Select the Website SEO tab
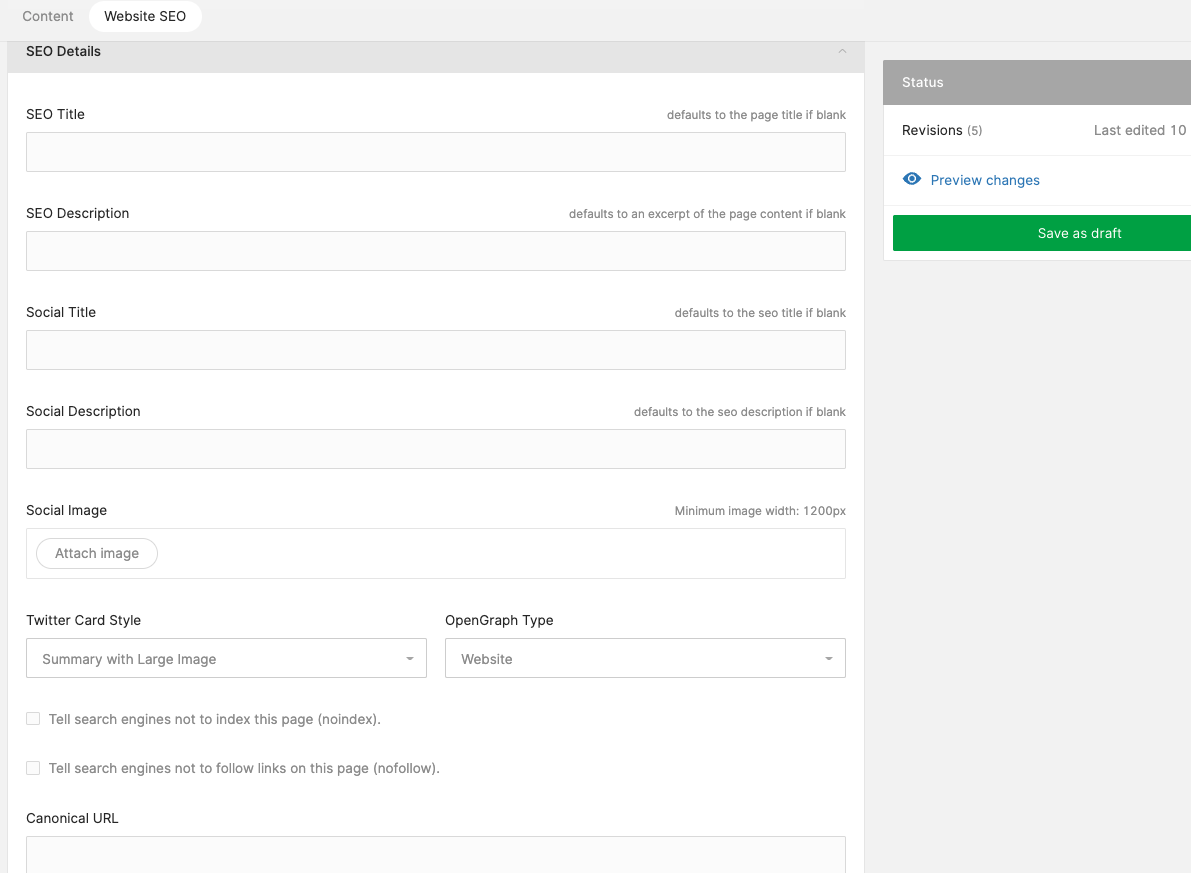This screenshot has width=1191, height=873. (145, 17)
